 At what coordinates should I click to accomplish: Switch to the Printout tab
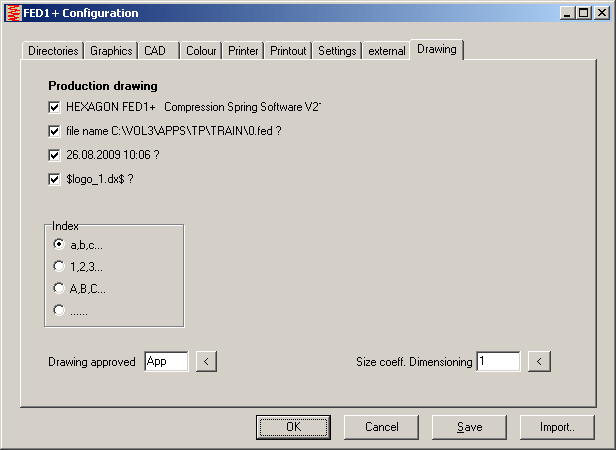coord(288,51)
